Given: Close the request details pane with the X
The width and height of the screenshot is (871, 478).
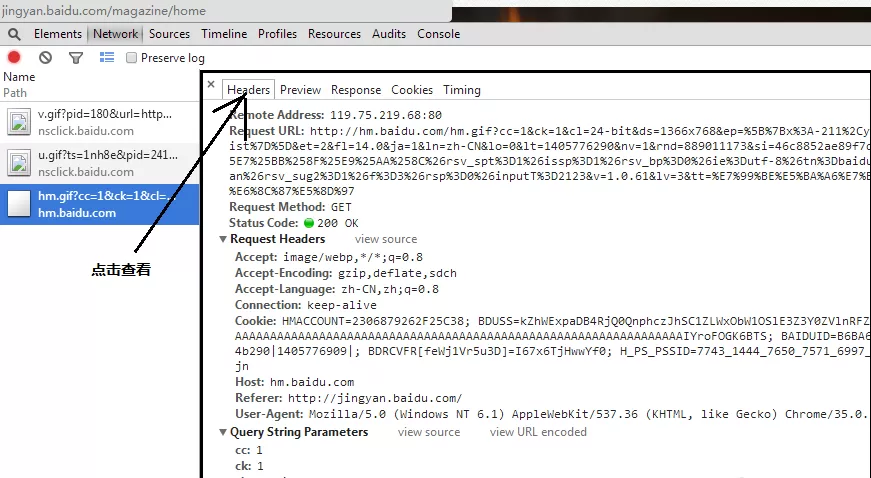Looking at the screenshot, I should (211, 84).
